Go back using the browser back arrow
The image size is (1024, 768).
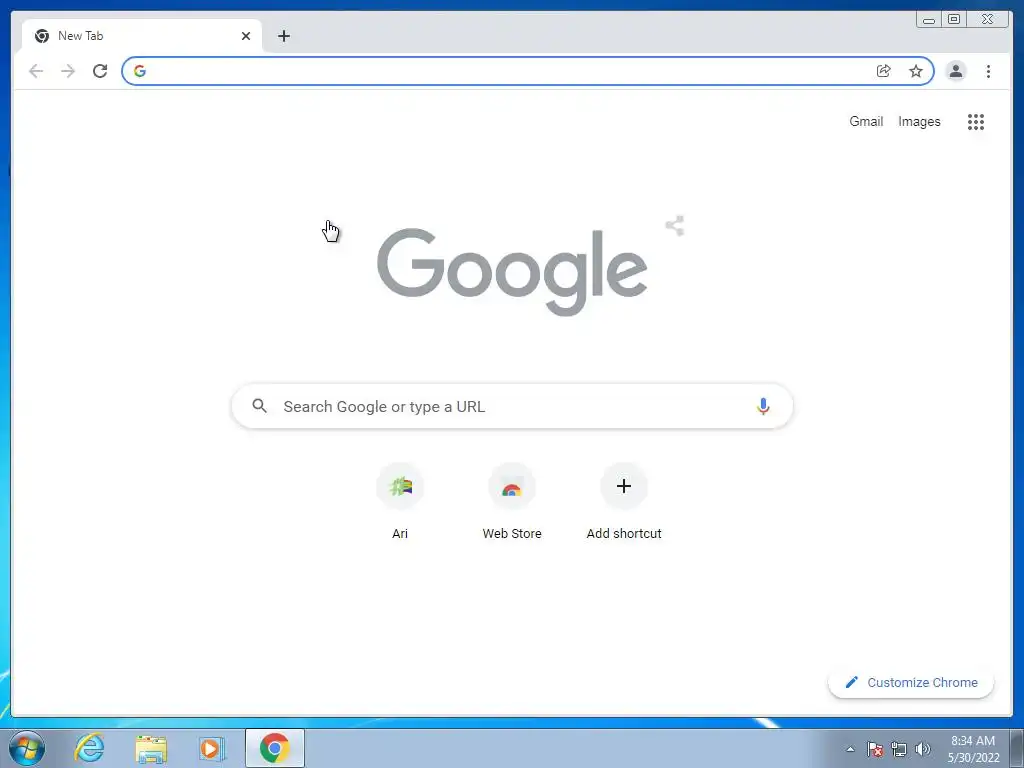click(x=36, y=71)
